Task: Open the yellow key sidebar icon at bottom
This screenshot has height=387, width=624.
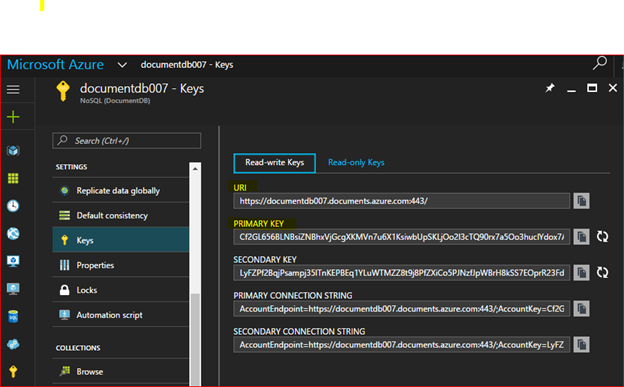Action: point(13,371)
